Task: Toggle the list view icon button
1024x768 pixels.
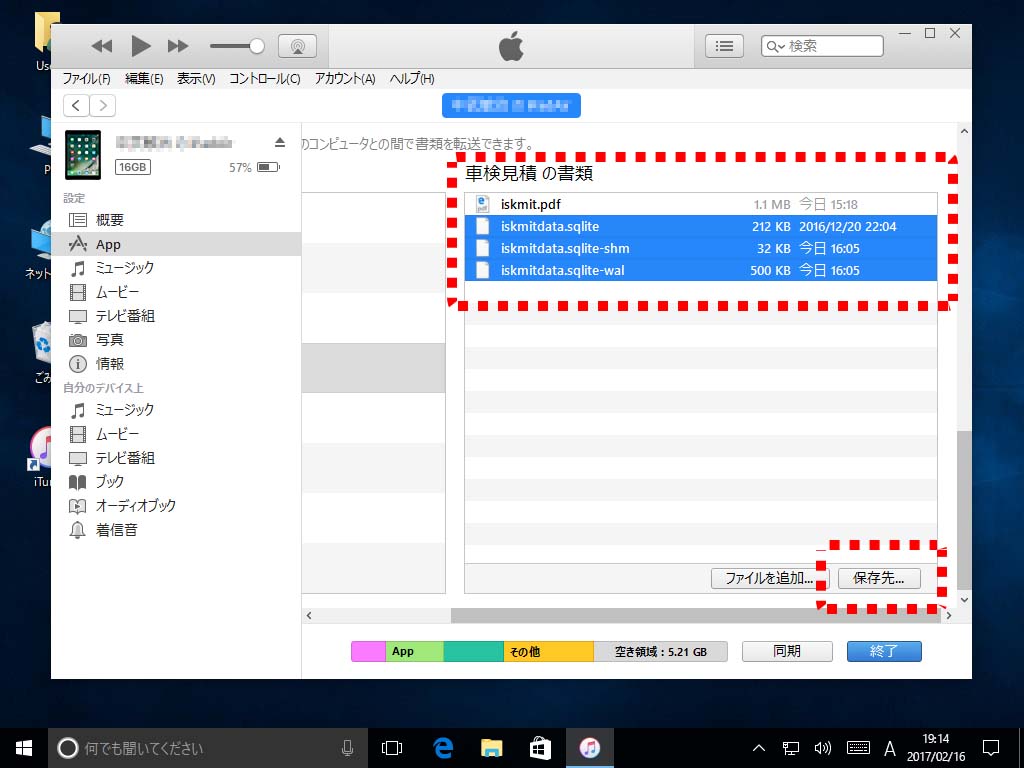Action: pos(725,46)
